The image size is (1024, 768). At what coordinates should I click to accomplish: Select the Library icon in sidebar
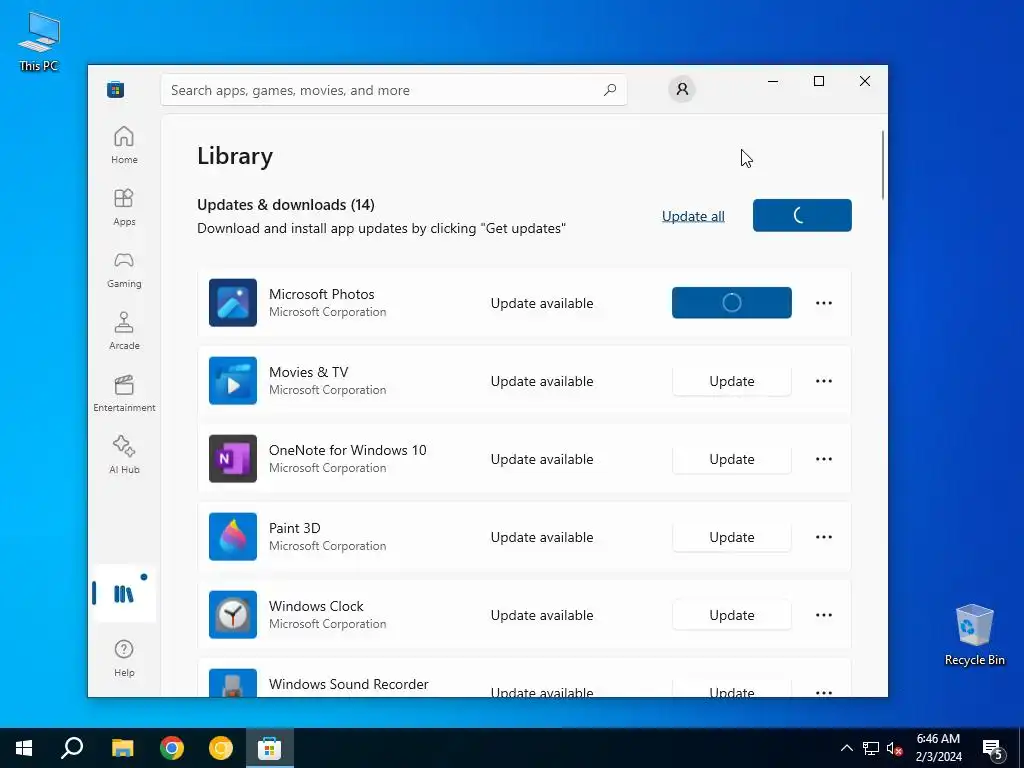click(x=124, y=594)
